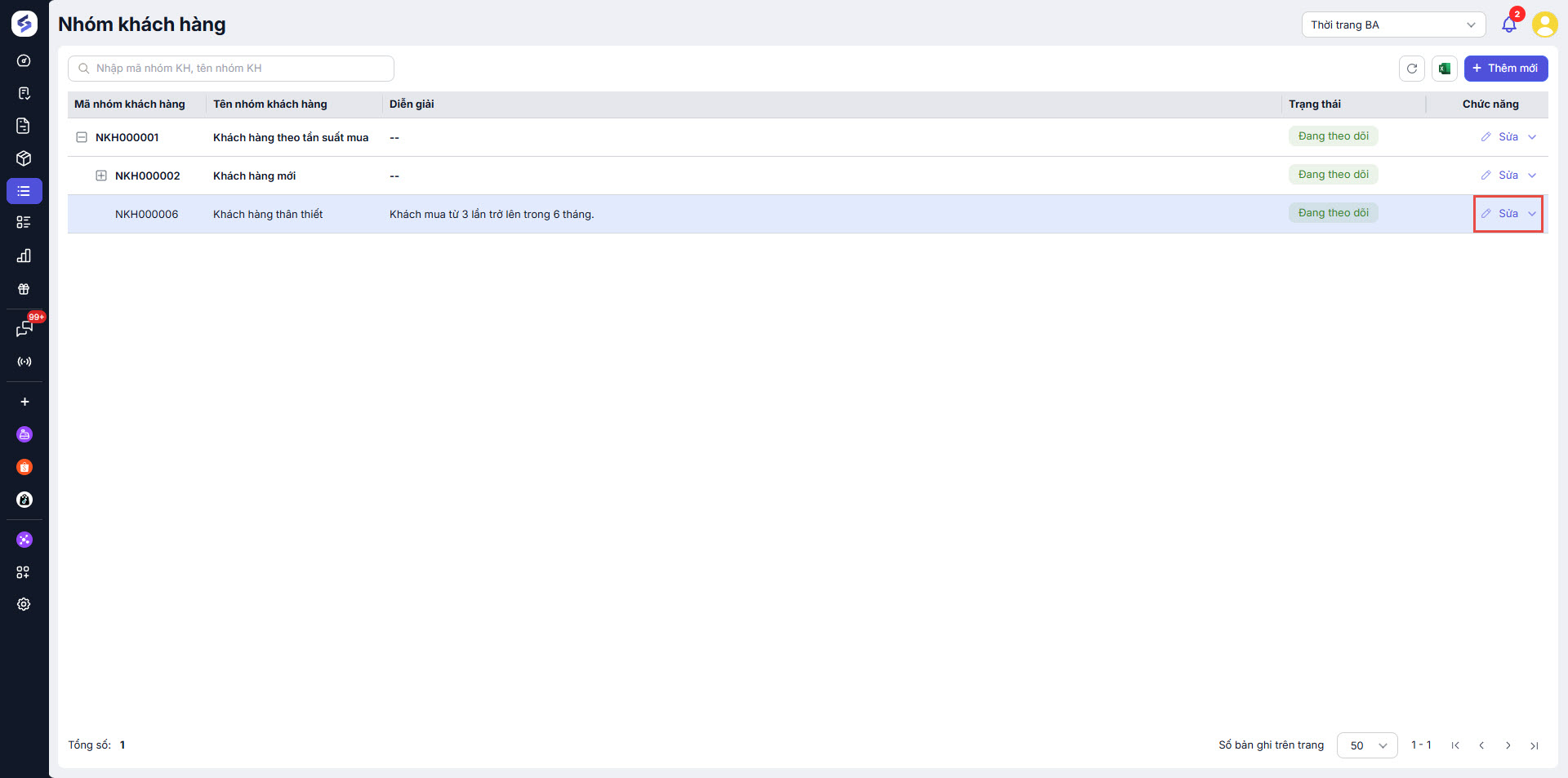
Task: Select the highlighted list icon in sidebar
Action: click(24, 191)
